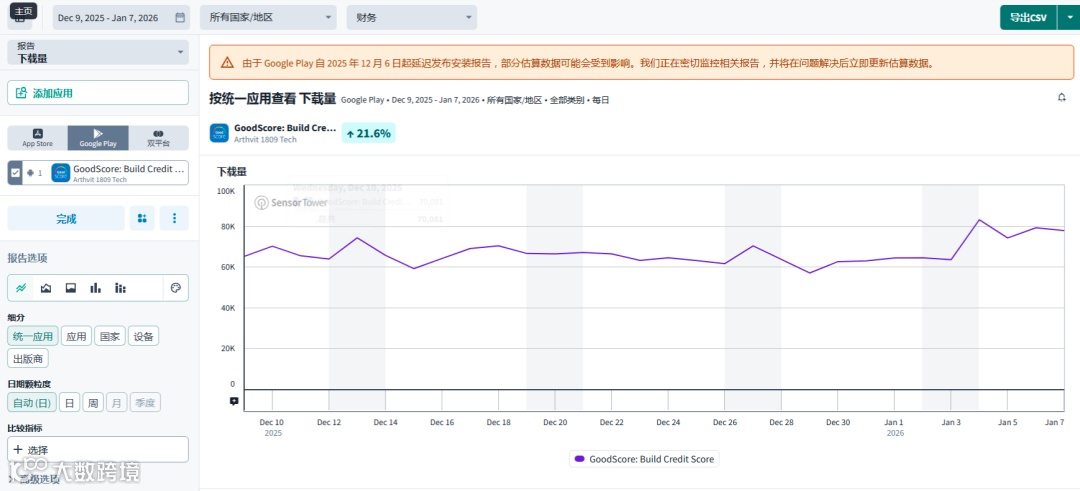Open the 财务 category dropdown
Viewport: 1080px width, 491px height.
pyautogui.click(x=411, y=18)
